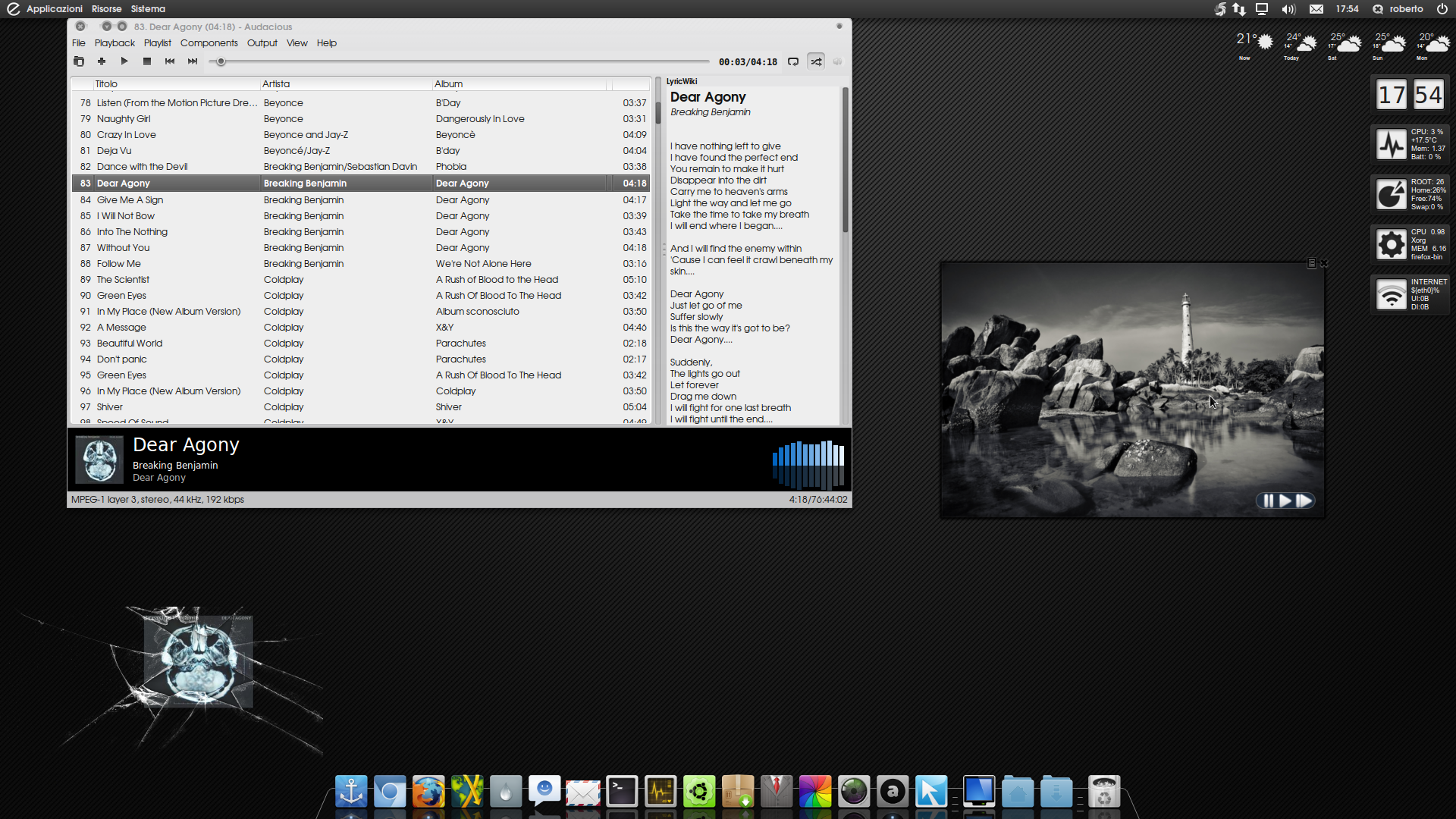This screenshot has width=1456, height=819.
Task: Click the repeat toggle icon in Audacious
Action: [793, 61]
